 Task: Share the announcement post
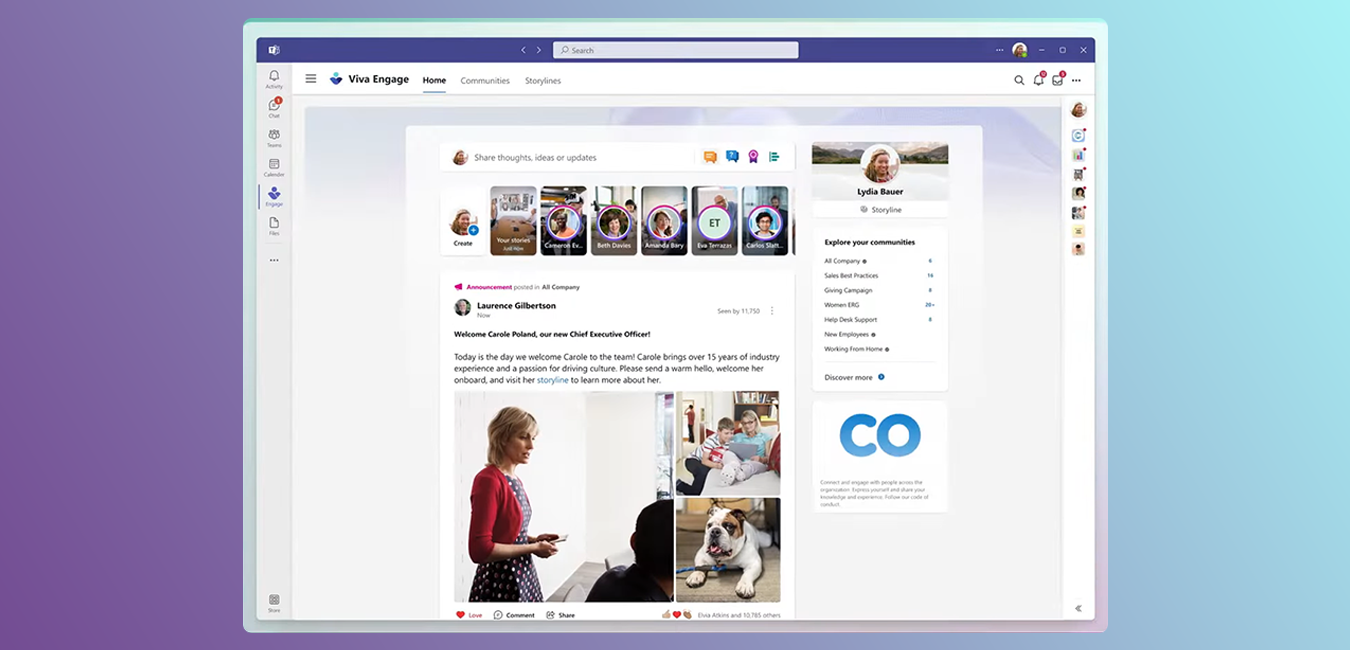point(561,615)
